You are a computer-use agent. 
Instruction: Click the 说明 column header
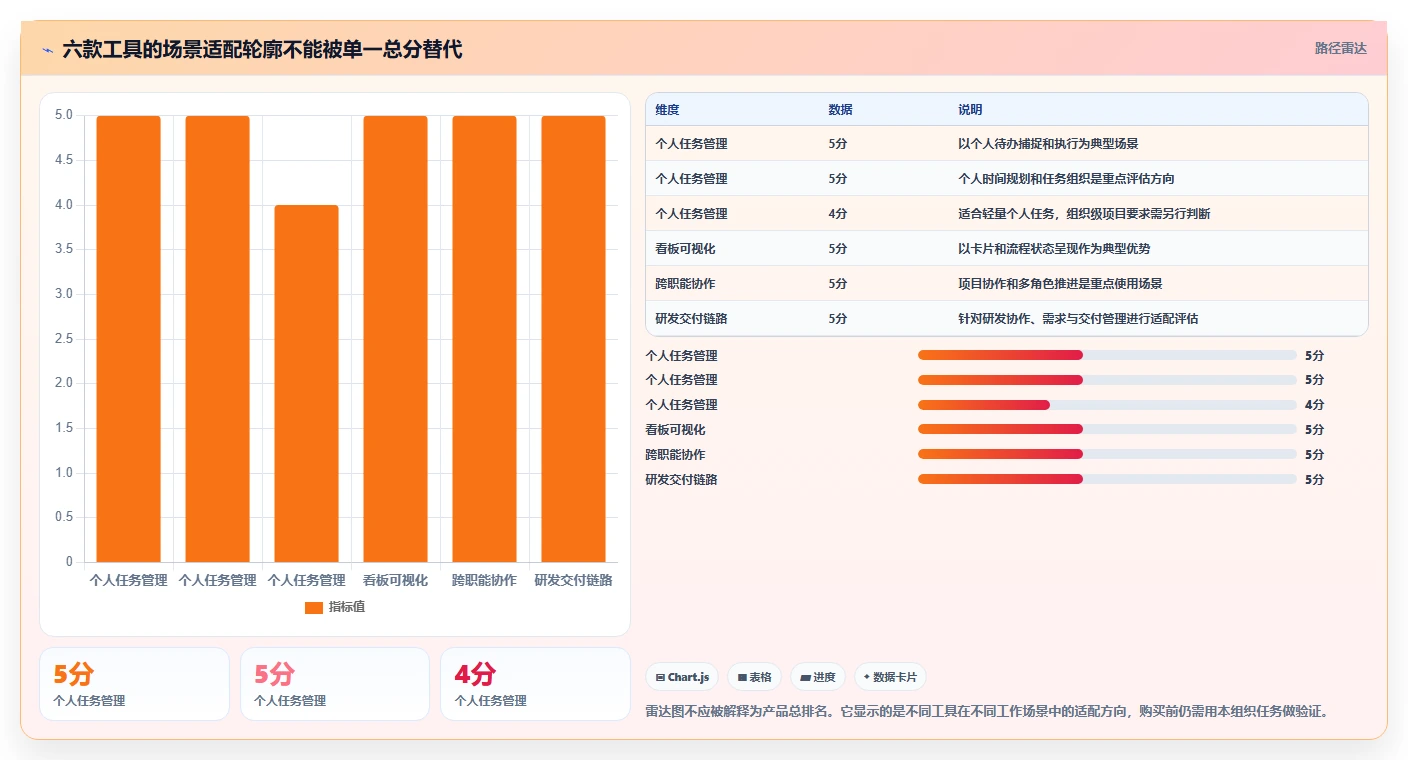(x=970, y=109)
